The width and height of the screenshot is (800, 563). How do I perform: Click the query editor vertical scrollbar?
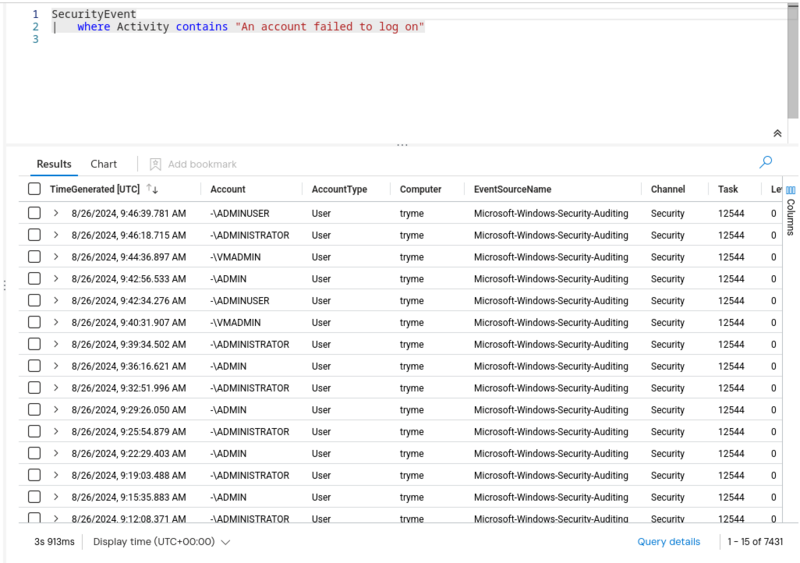792,61
